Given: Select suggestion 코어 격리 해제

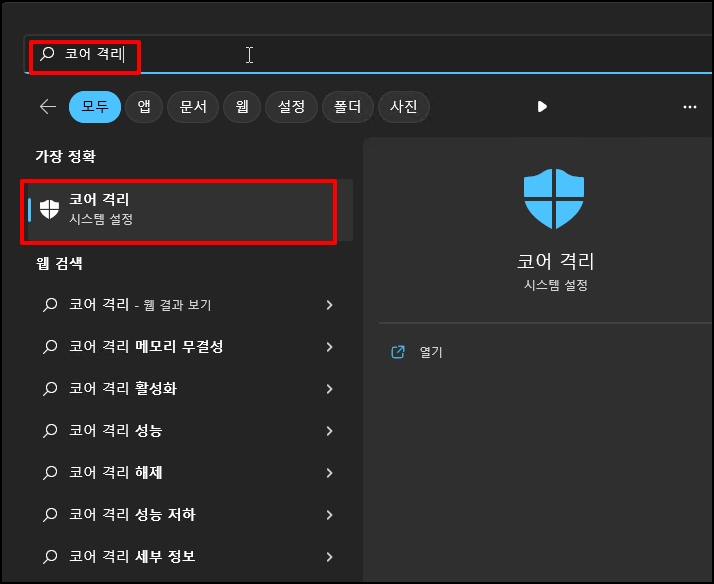Looking at the screenshot, I should tap(188, 472).
